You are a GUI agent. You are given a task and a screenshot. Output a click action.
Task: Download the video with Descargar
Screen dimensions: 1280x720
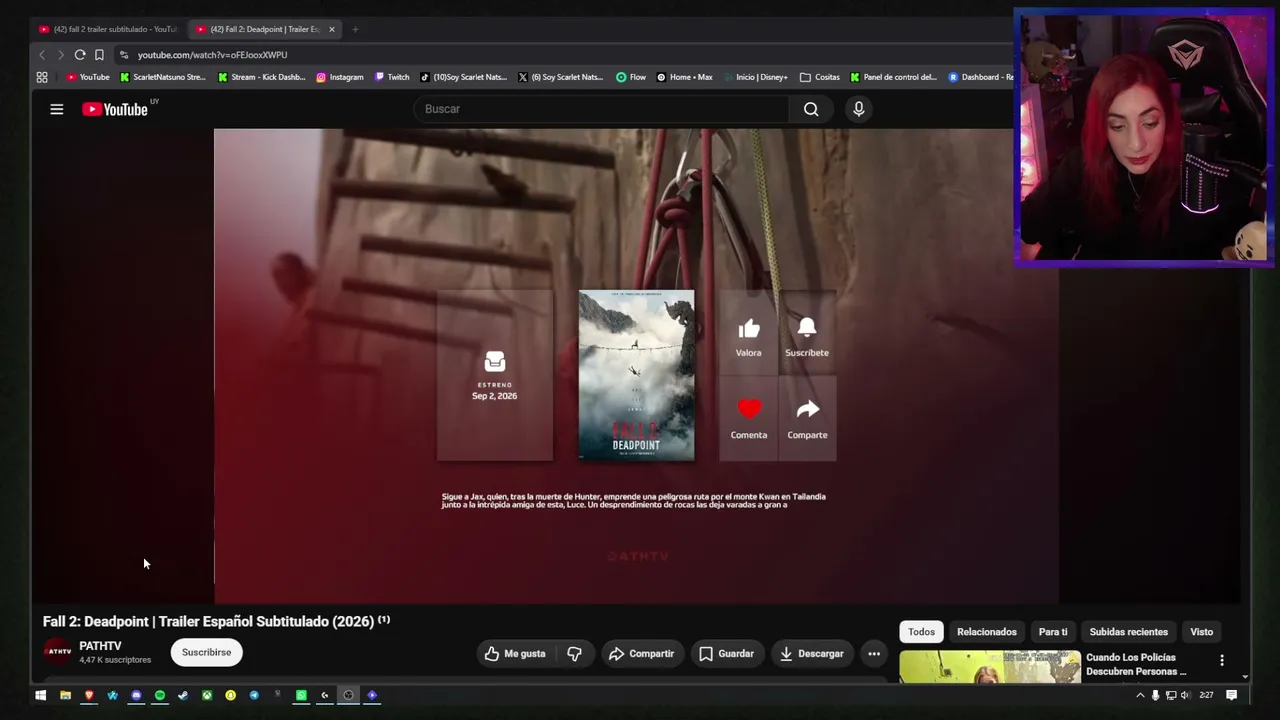tap(811, 654)
